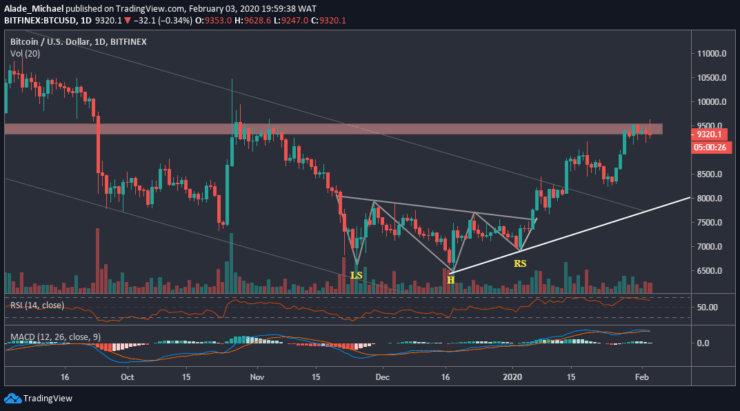Viewport: 740px width, 411px height.
Task: Click the low price value L:9247.0
Action: pyautogui.click(x=291, y=21)
